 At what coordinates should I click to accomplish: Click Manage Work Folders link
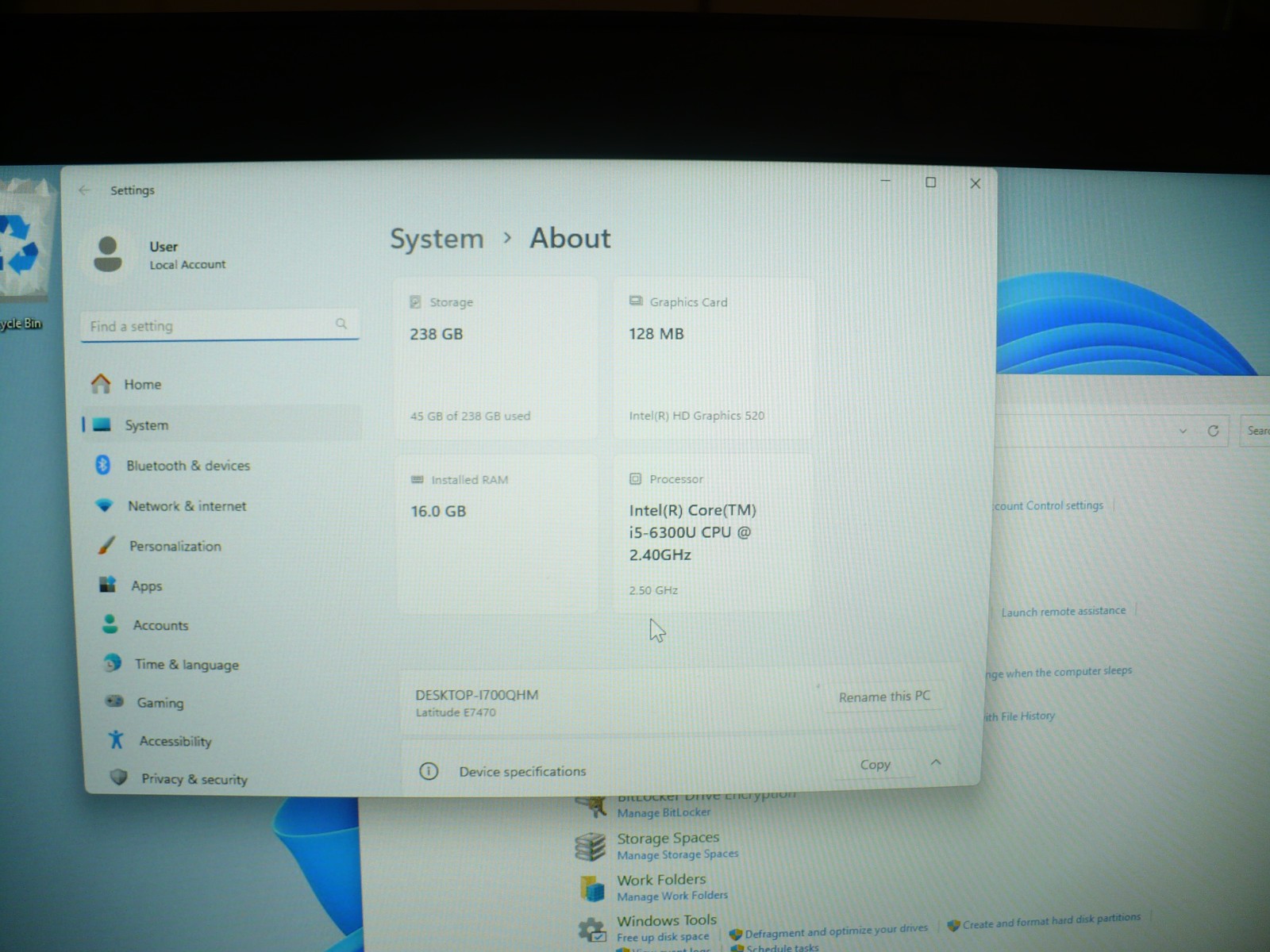click(672, 896)
